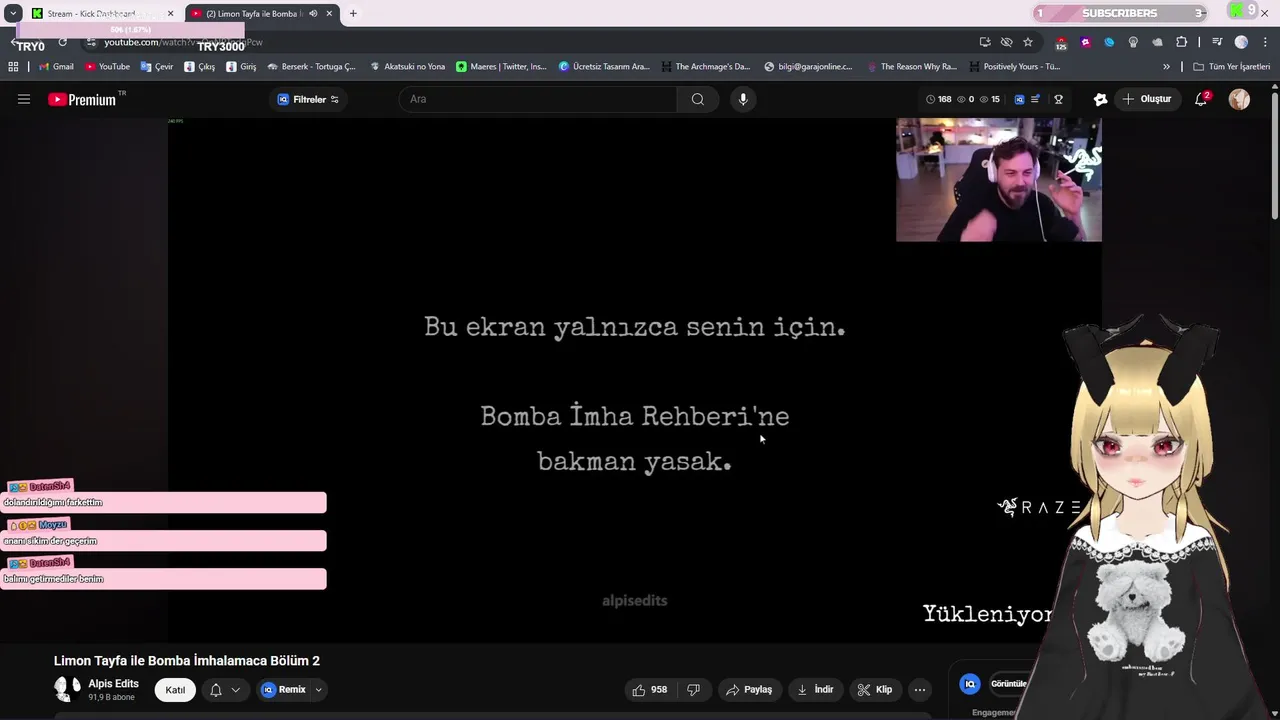Click the video player area
Screen dimensions: 1280x720
pyautogui.click(x=634, y=380)
